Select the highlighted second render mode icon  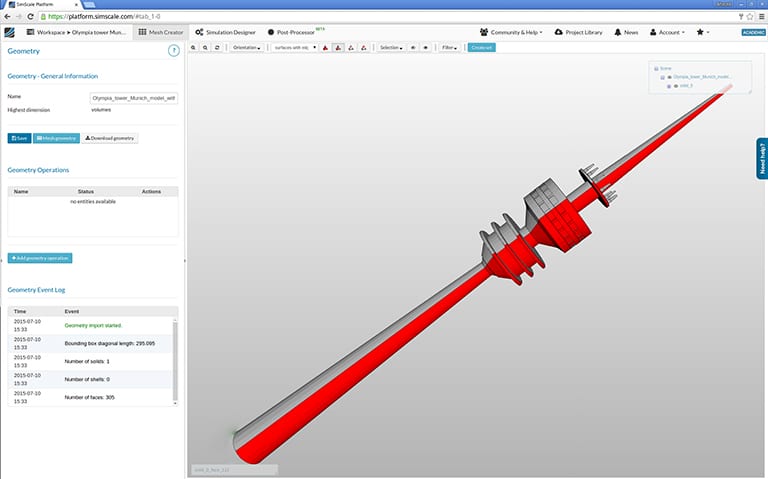339,47
